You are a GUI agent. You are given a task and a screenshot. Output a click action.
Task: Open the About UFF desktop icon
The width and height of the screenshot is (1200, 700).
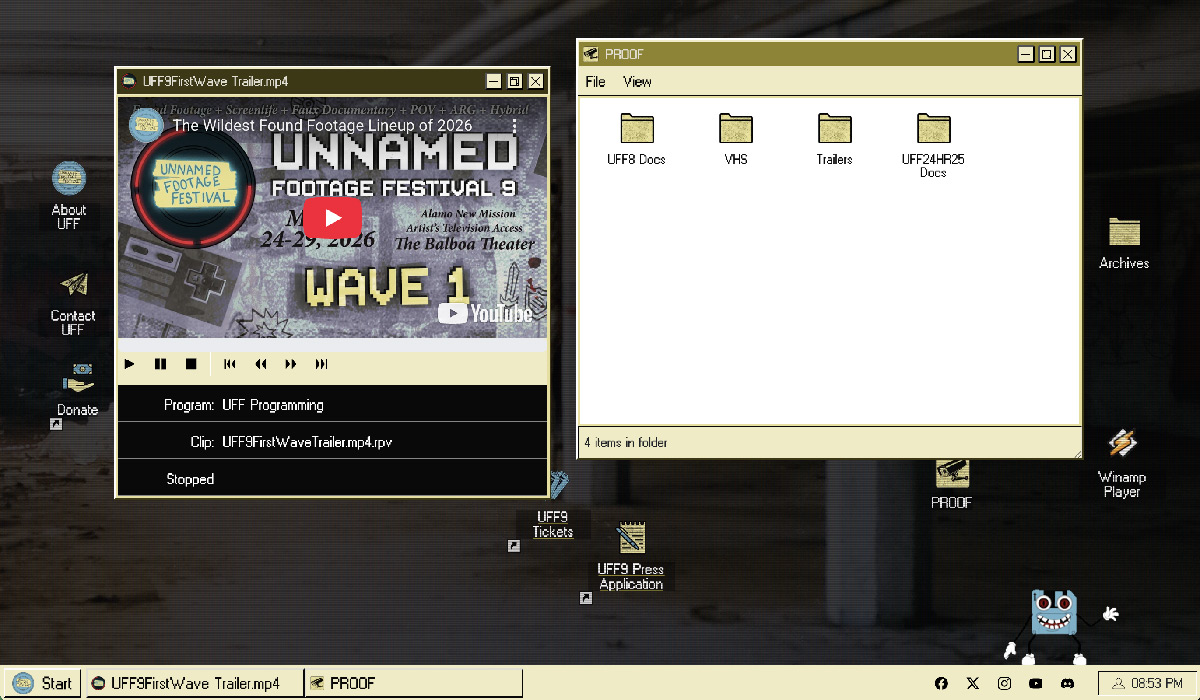[69, 180]
